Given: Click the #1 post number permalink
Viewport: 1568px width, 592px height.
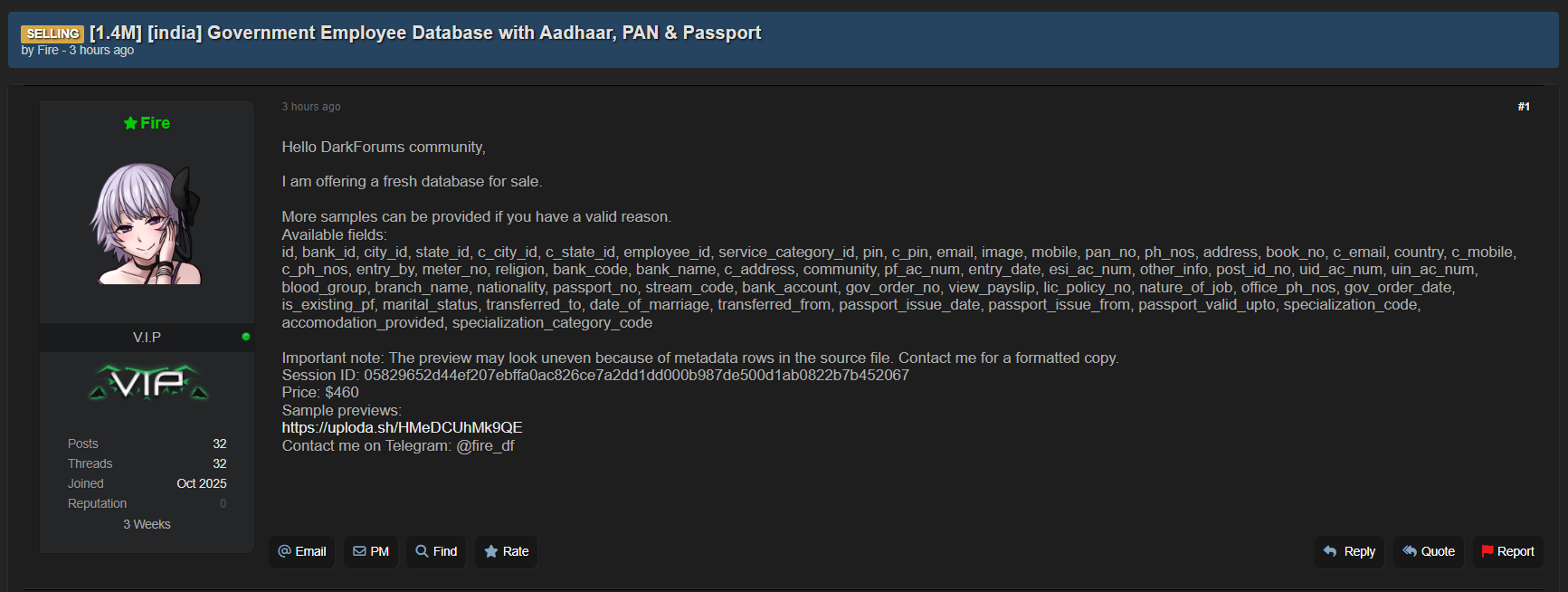Looking at the screenshot, I should (1524, 107).
